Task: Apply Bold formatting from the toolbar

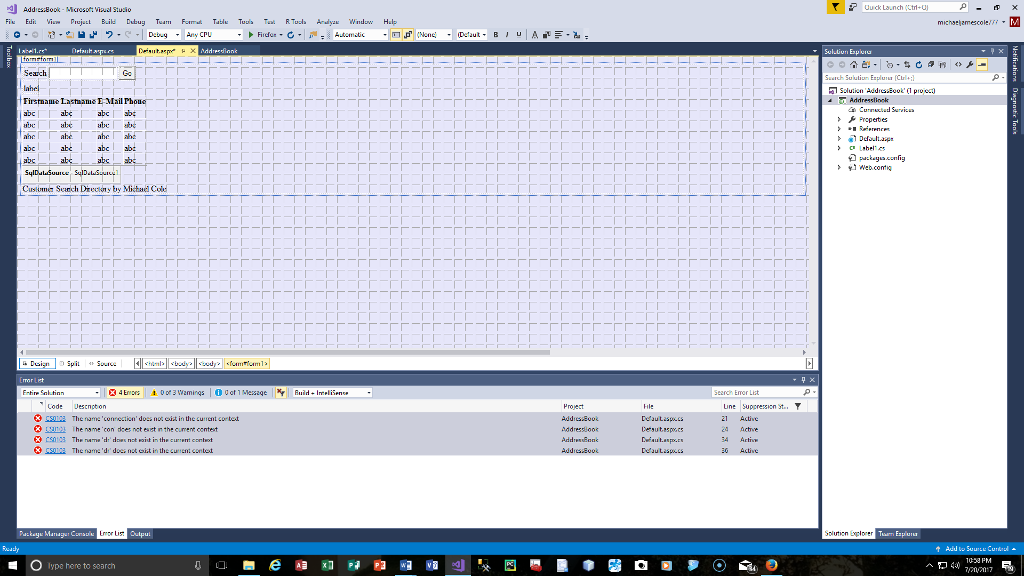Action: click(x=496, y=34)
